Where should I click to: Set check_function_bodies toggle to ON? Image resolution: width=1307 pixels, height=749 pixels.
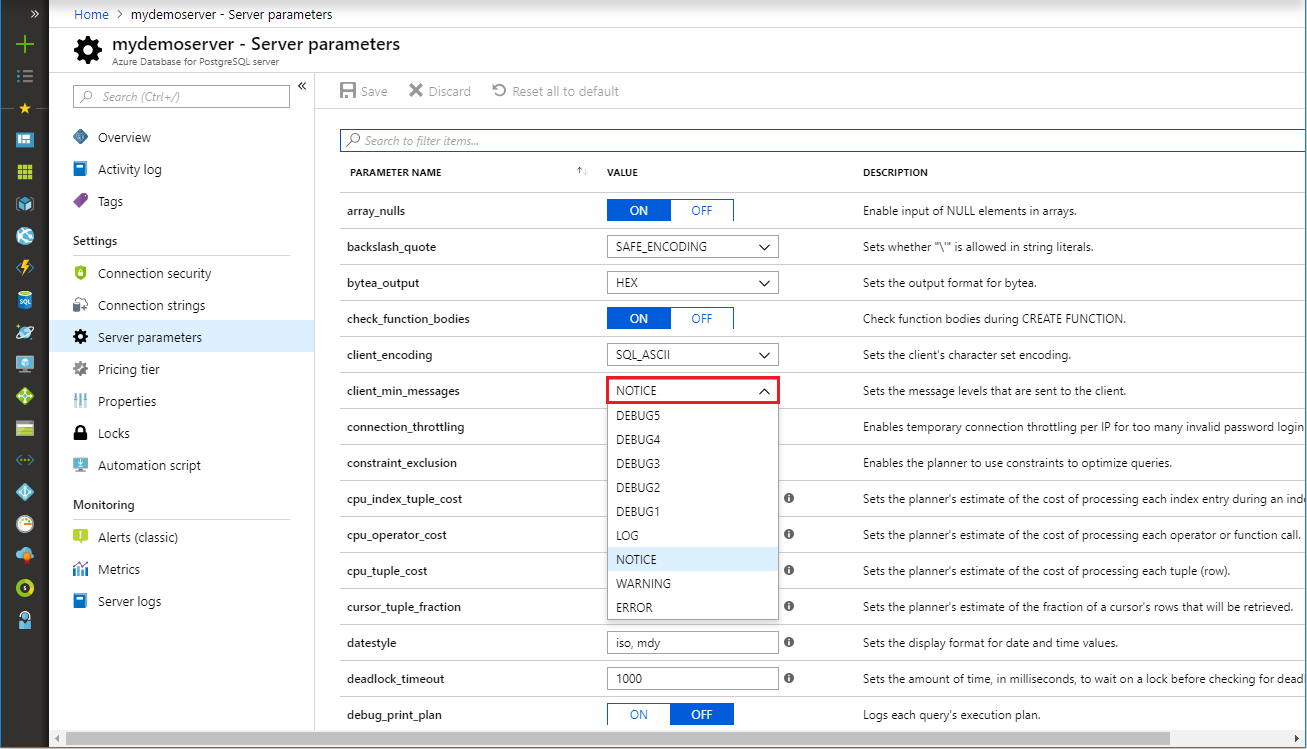coord(639,318)
